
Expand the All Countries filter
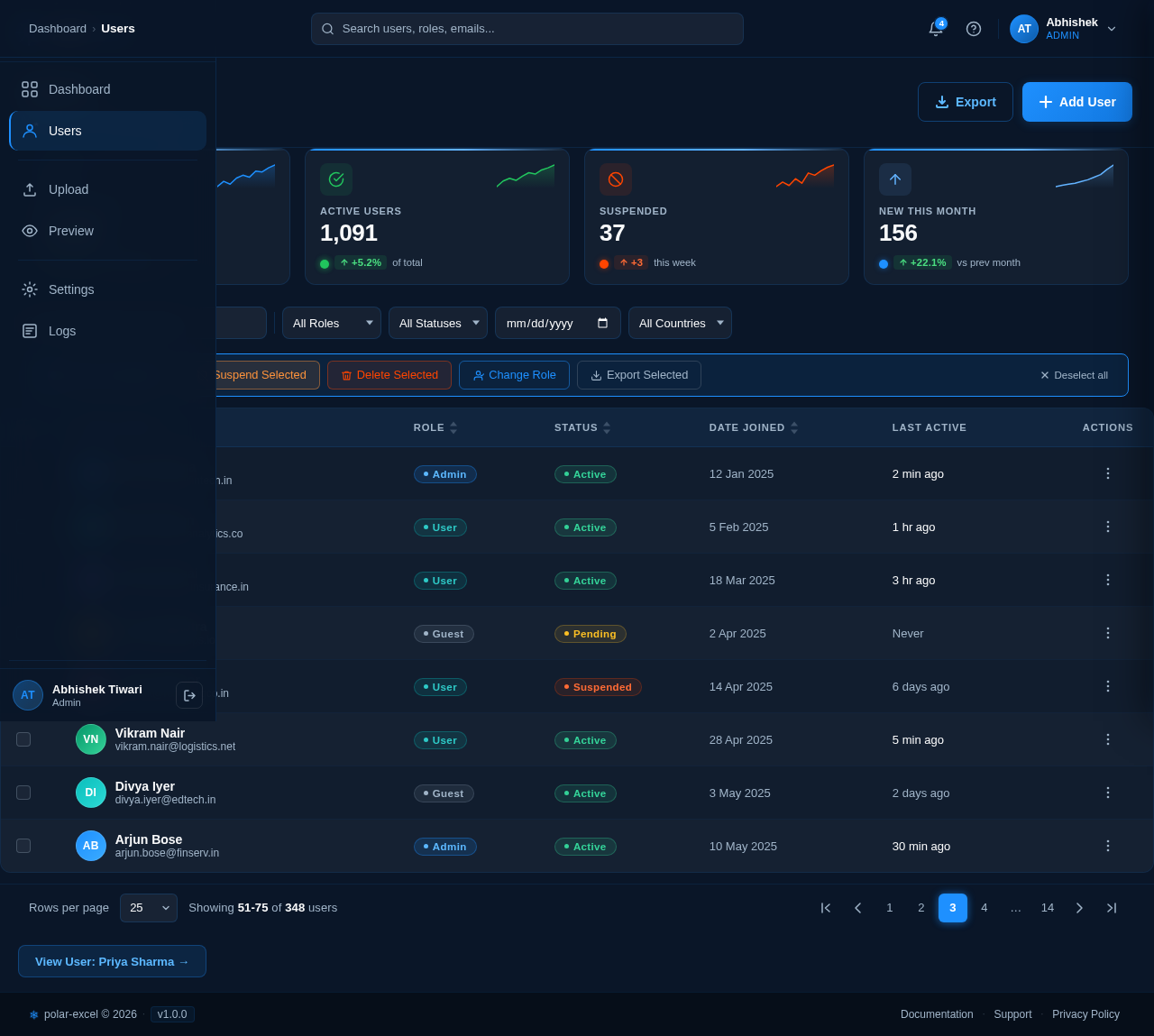point(680,323)
